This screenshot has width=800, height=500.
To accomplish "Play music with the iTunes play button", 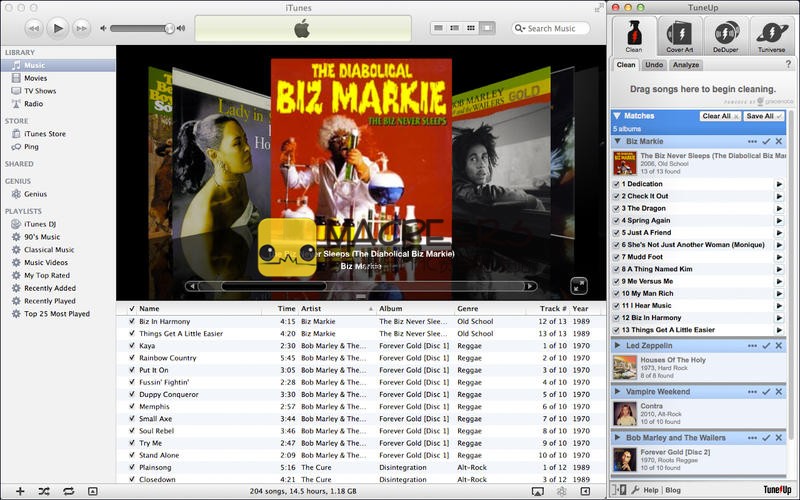I will (58, 28).
